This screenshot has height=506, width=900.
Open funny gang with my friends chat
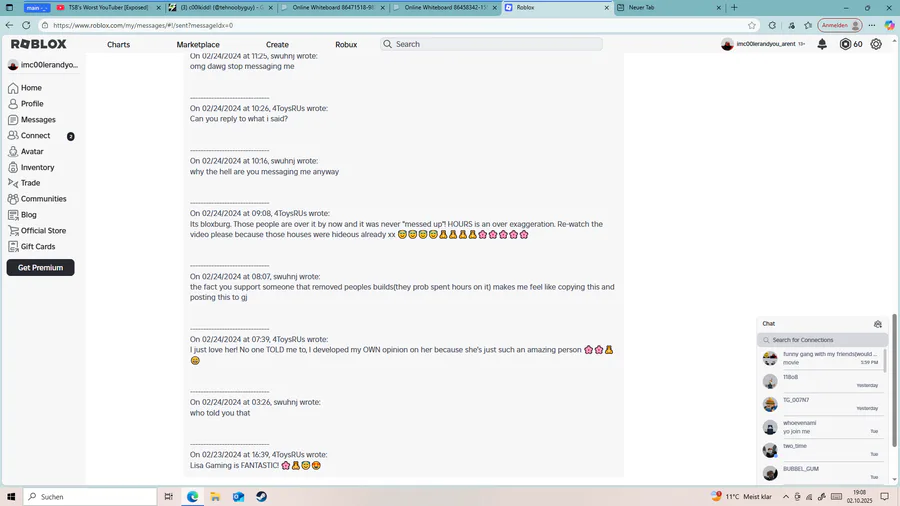tap(821, 358)
